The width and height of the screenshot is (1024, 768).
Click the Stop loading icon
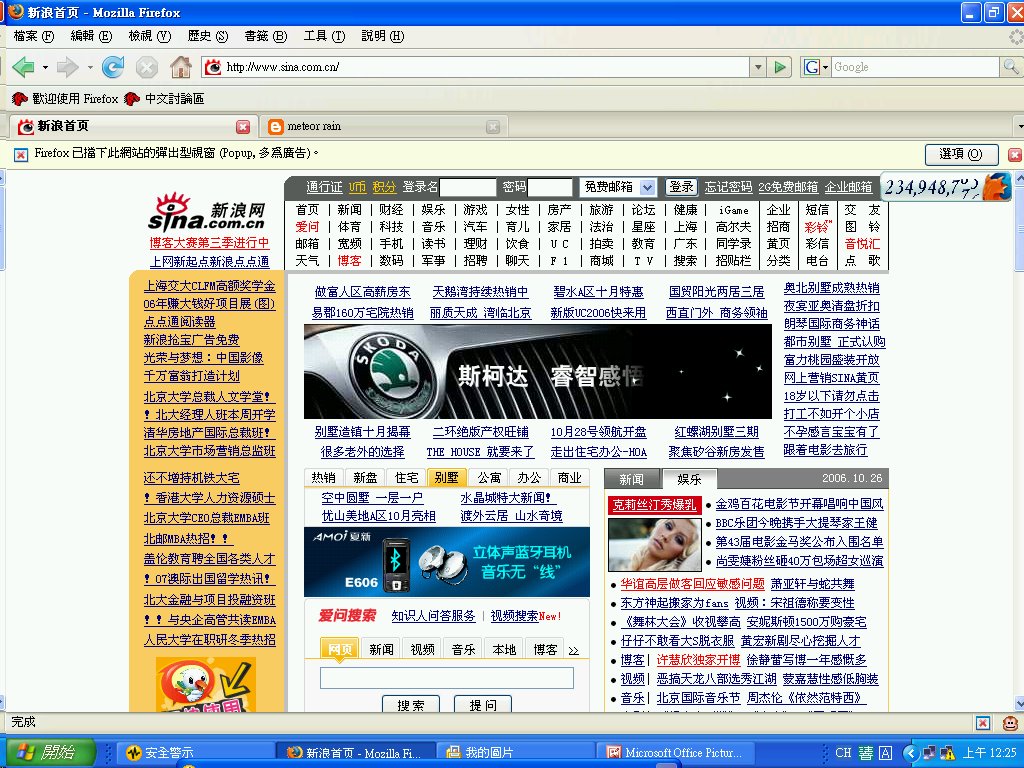(x=147, y=67)
